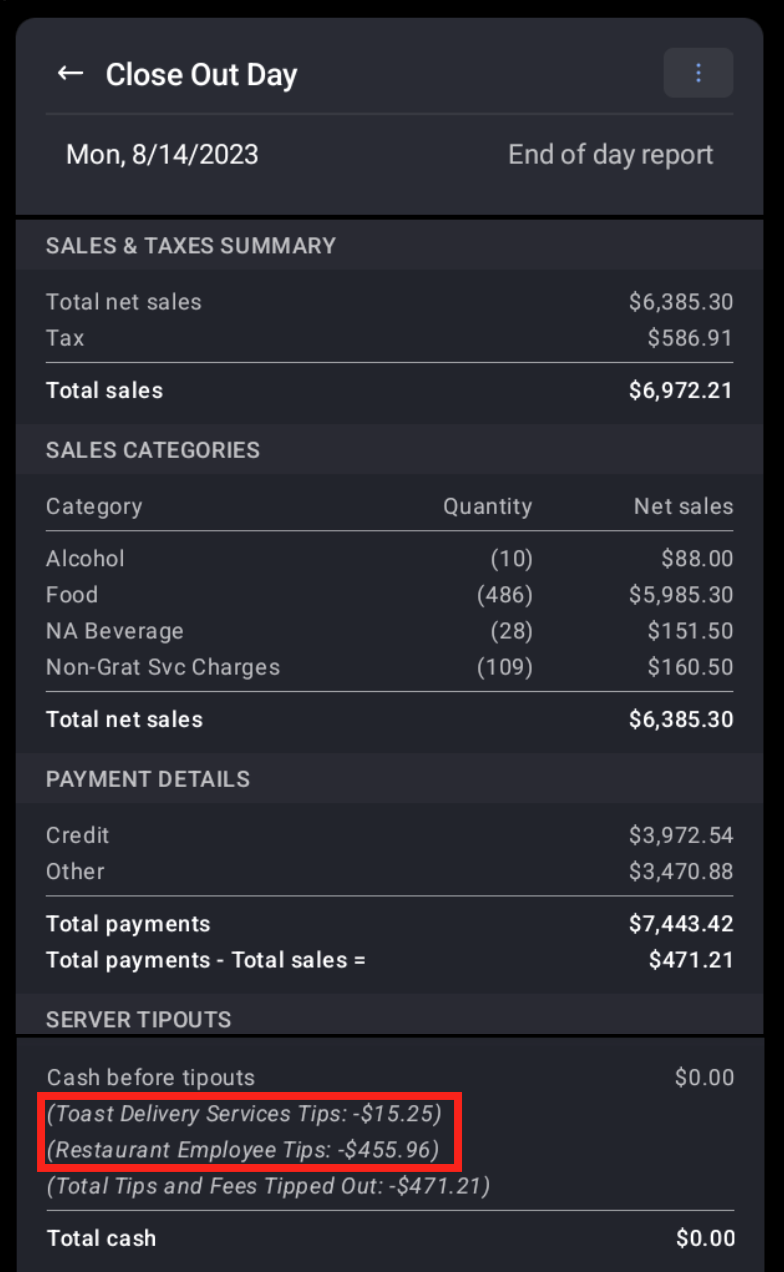The width and height of the screenshot is (784, 1272).
Task: Open the three-dot overflow menu
Action: pos(698,73)
